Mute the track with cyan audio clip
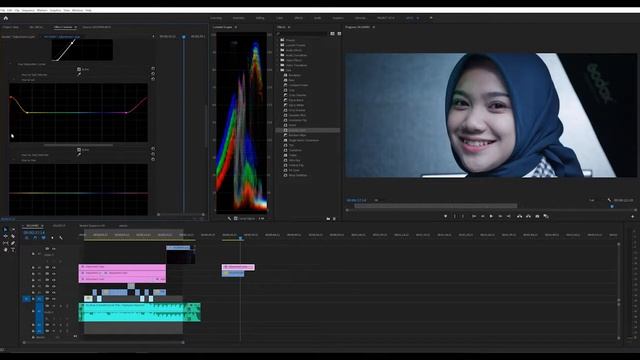640x360 pixels. click(x=53, y=306)
